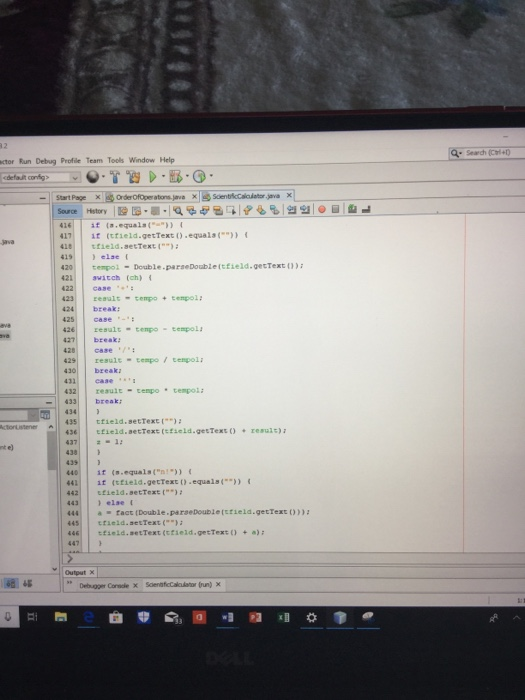525x700 pixels.
Task: Close the OrderOfOperations.java tab
Action: [194, 196]
